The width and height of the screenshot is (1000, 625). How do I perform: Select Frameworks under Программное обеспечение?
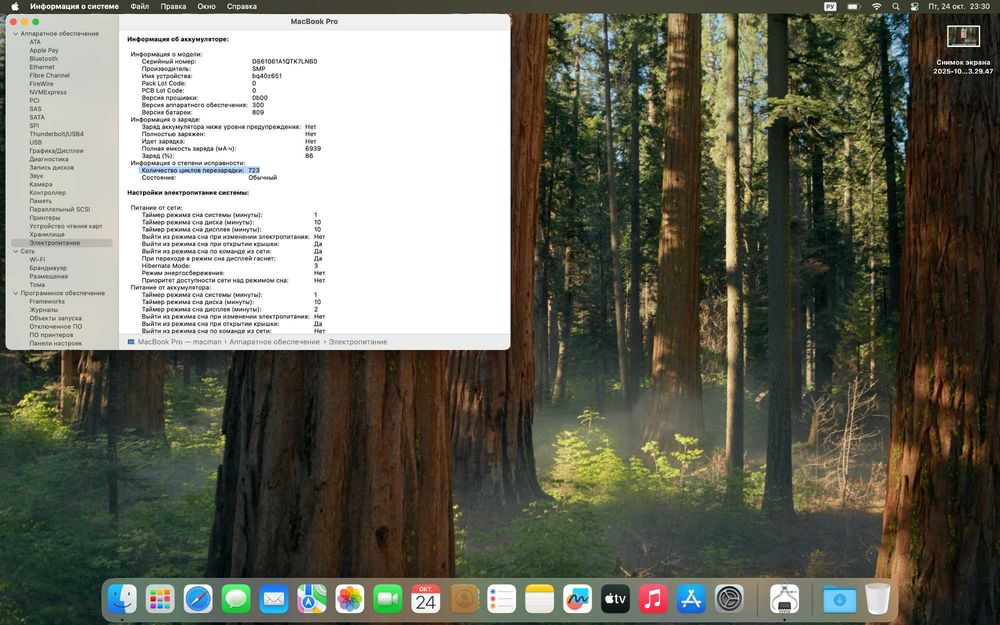click(47, 302)
